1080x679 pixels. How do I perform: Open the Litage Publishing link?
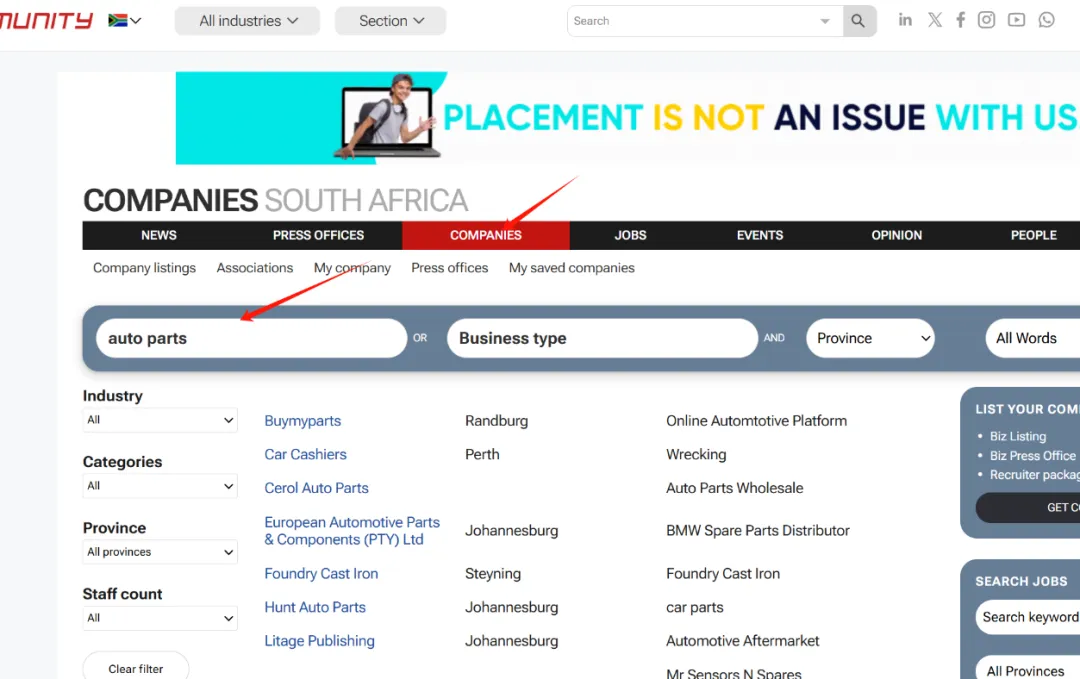[x=320, y=641]
